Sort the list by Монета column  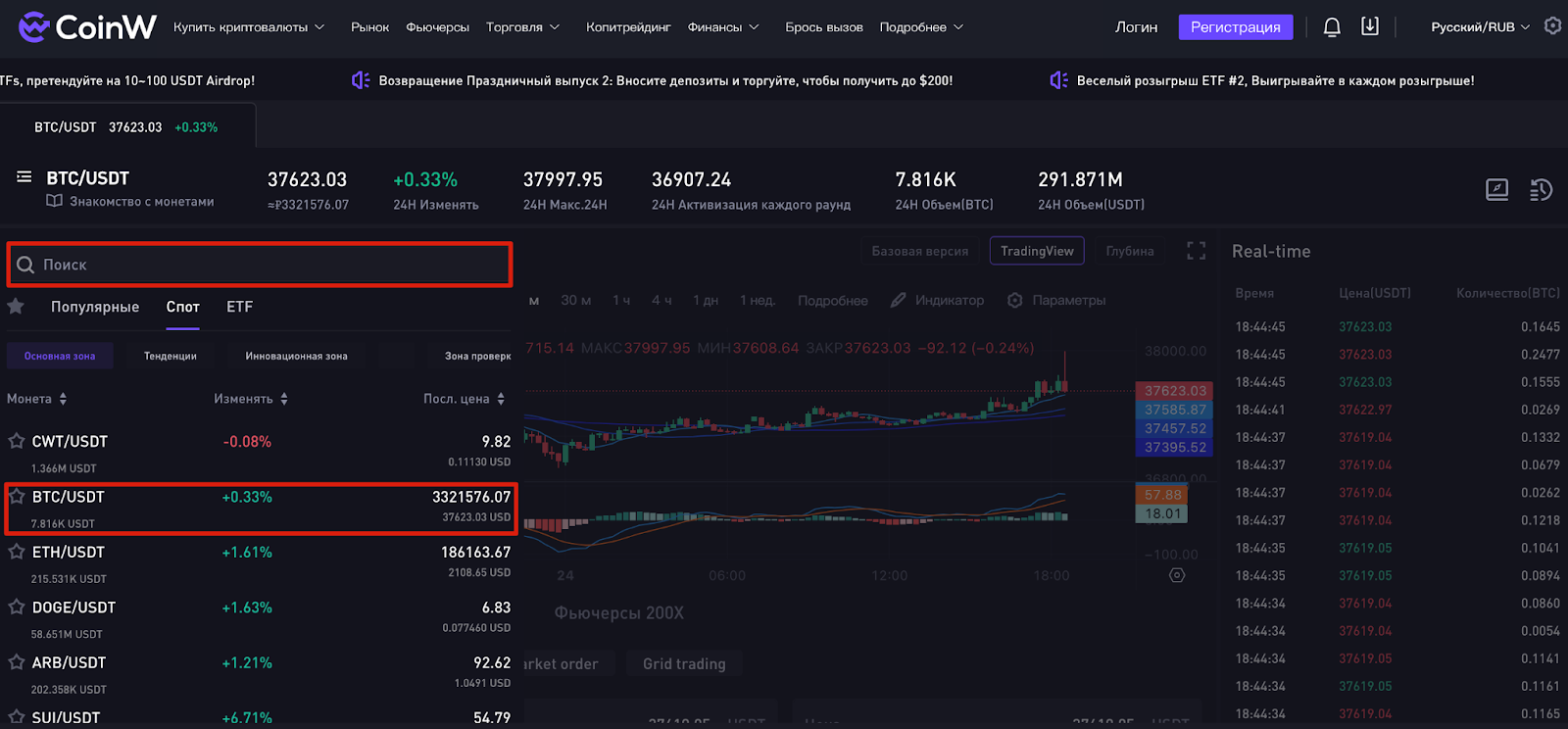coord(37,399)
